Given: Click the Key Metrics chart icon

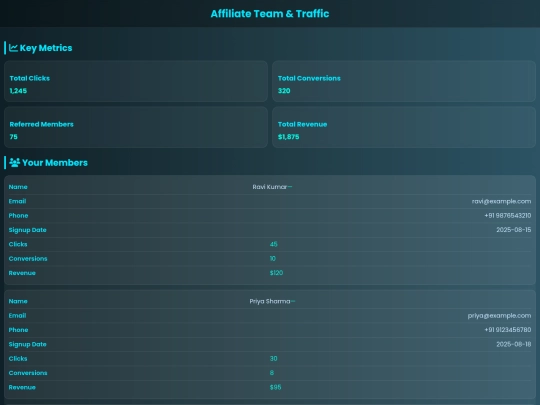Looking at the screenshot, I should point(13,48).
